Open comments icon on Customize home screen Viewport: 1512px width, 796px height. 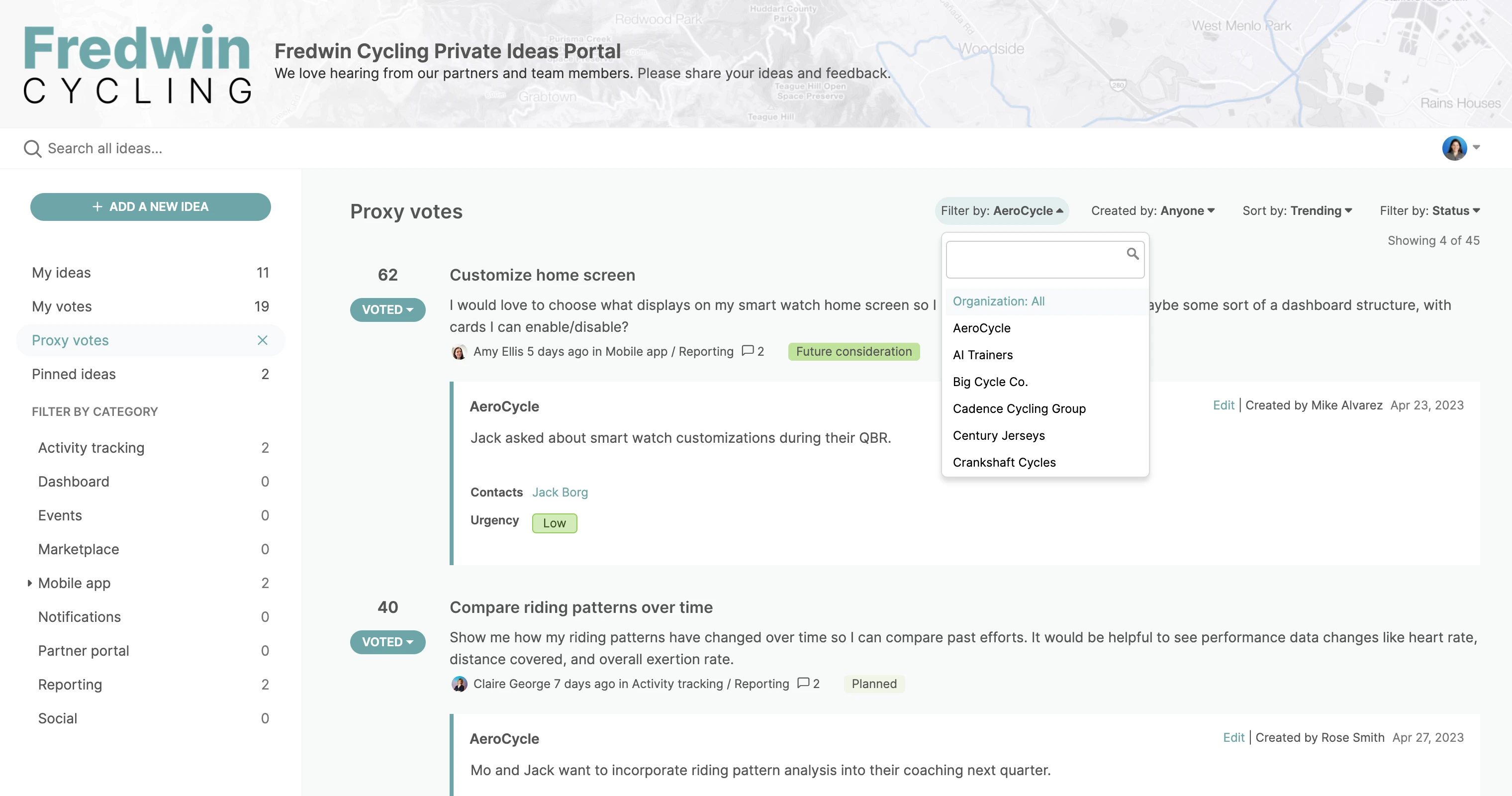pyautogui.click(x=748, y=351)
